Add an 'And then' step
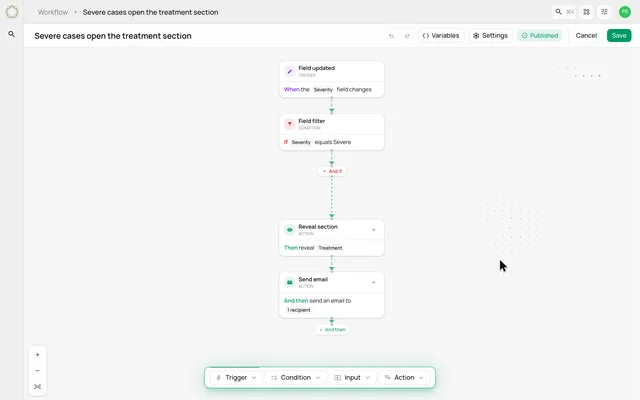The image size is (640, 400). pyautogui.click(x=332, y=330)
